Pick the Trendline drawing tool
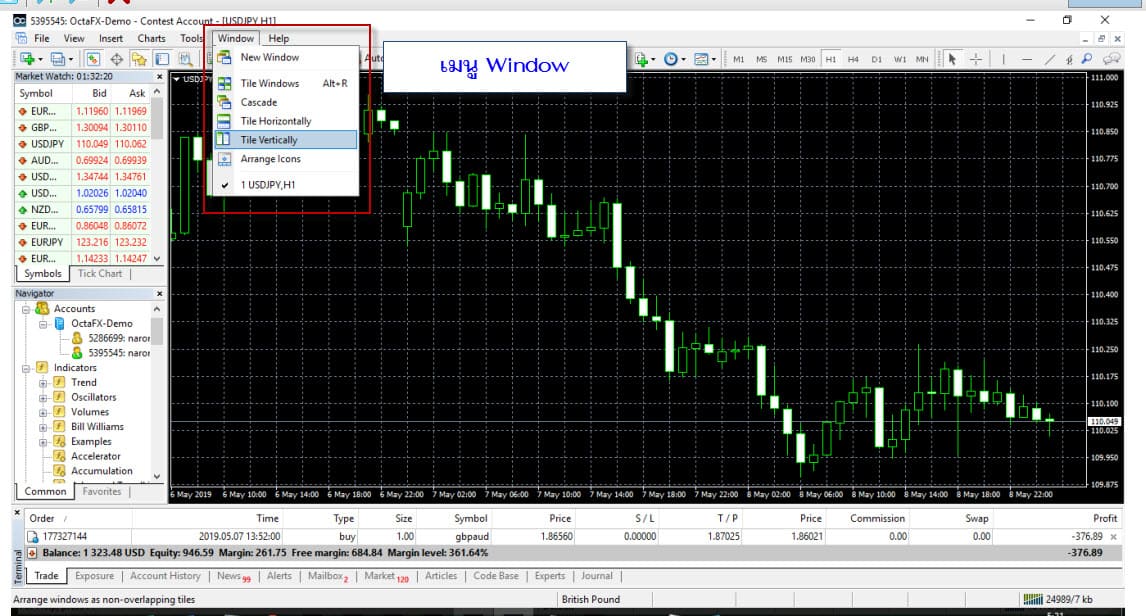Screen dimensions: 1146x616 coord(1049,59)
